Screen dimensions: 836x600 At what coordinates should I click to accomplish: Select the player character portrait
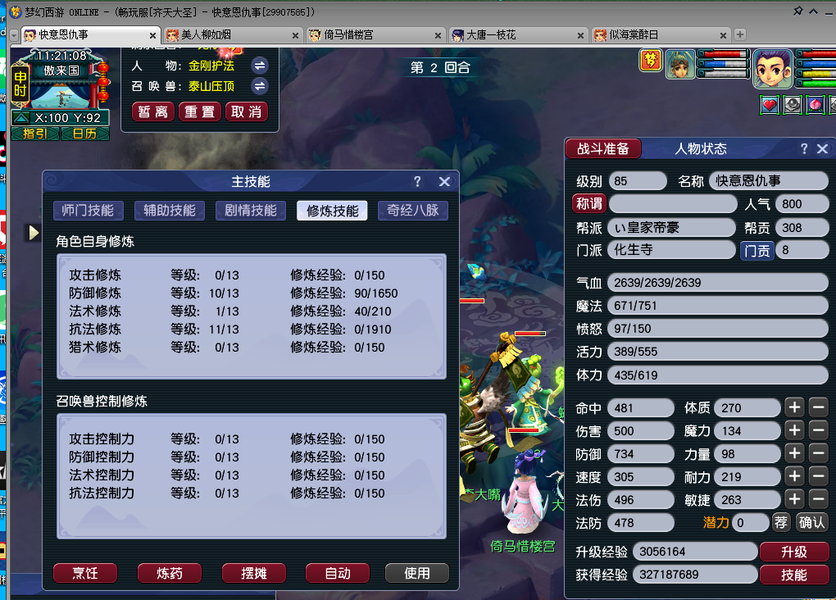pos(772,68)
